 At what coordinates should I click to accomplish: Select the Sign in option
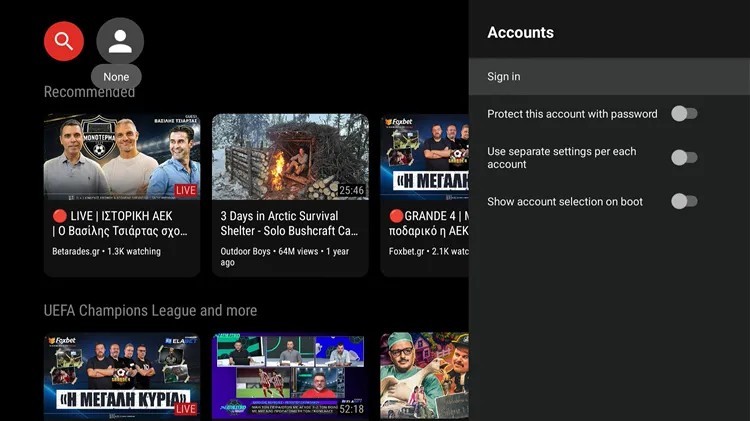609,77
